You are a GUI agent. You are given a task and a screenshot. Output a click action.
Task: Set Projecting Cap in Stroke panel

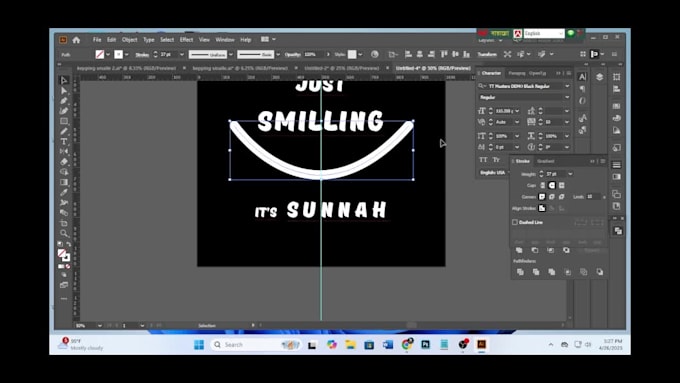pyautogui.click(x=562, y=185)
